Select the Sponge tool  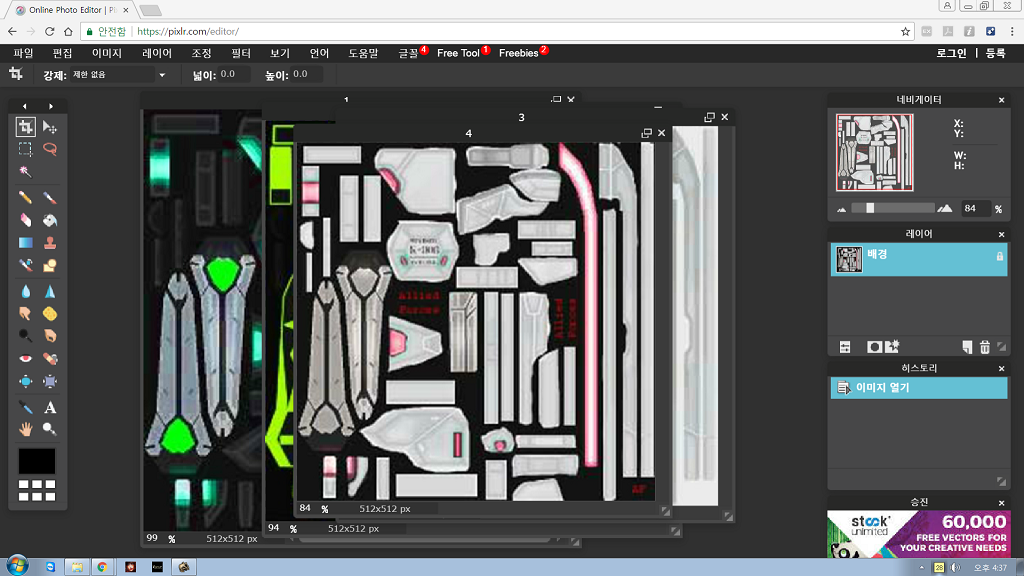[x=50, y=313]
